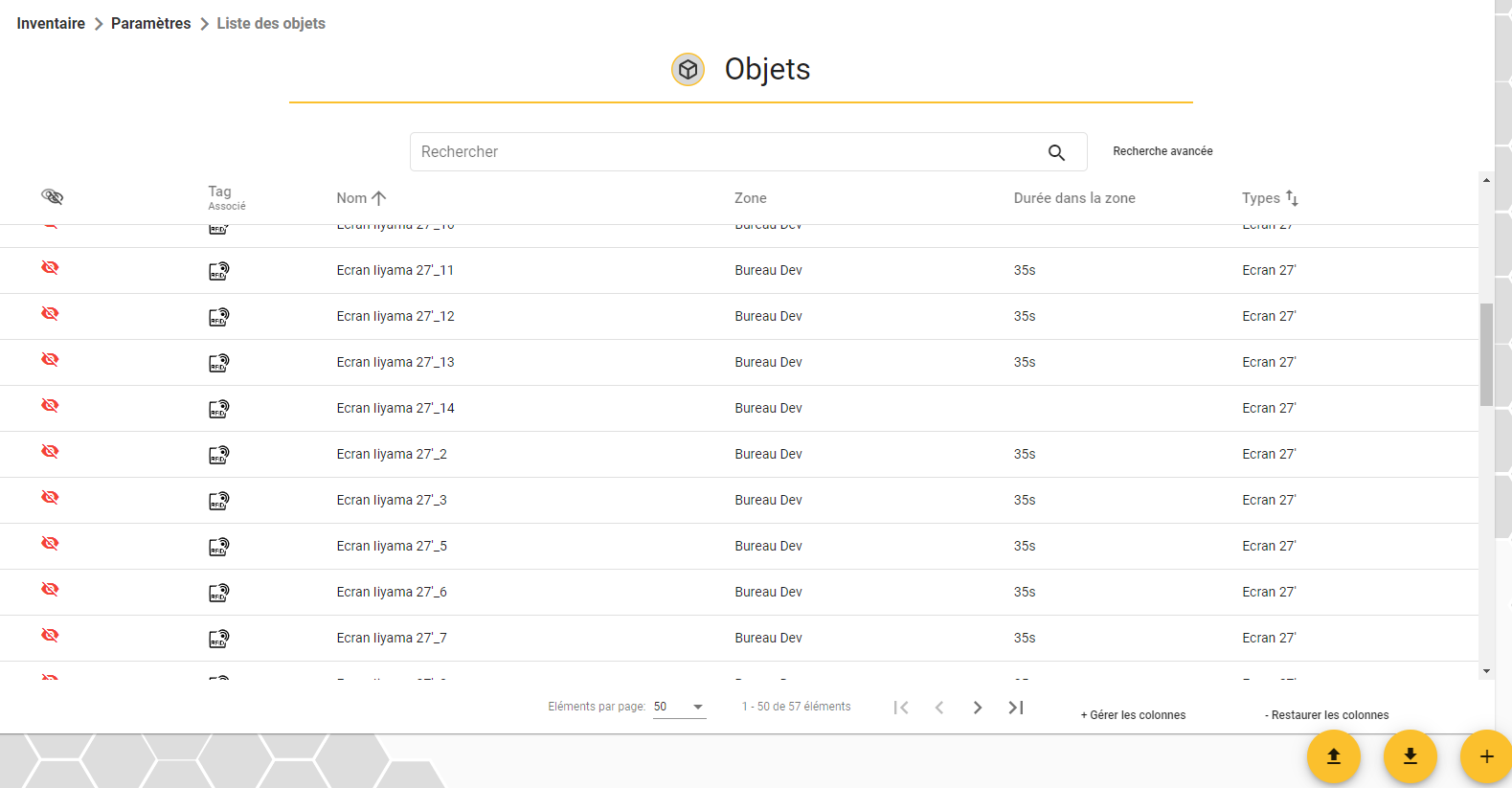Toggle visibility of Ecran Iiyama 27'_12
1512x788 pixels.
click(51, 313)
